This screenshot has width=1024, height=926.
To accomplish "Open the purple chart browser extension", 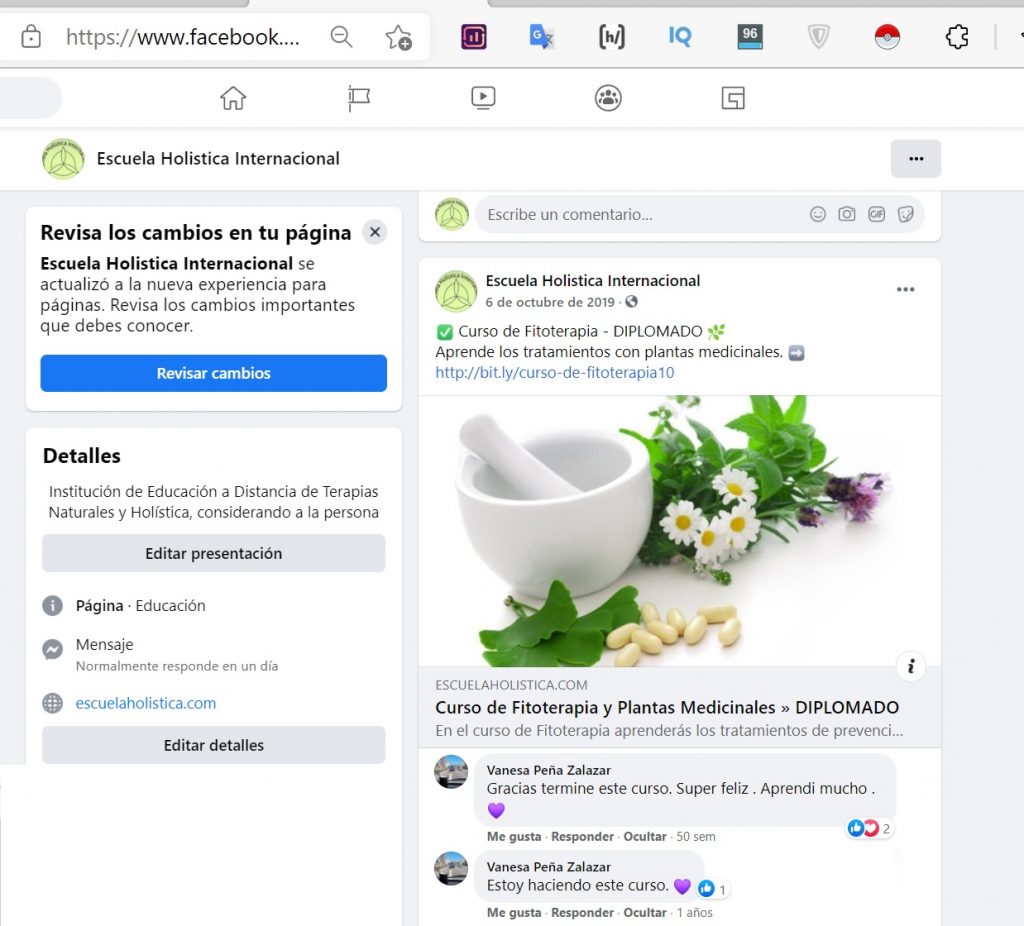I will click(473, 37).
